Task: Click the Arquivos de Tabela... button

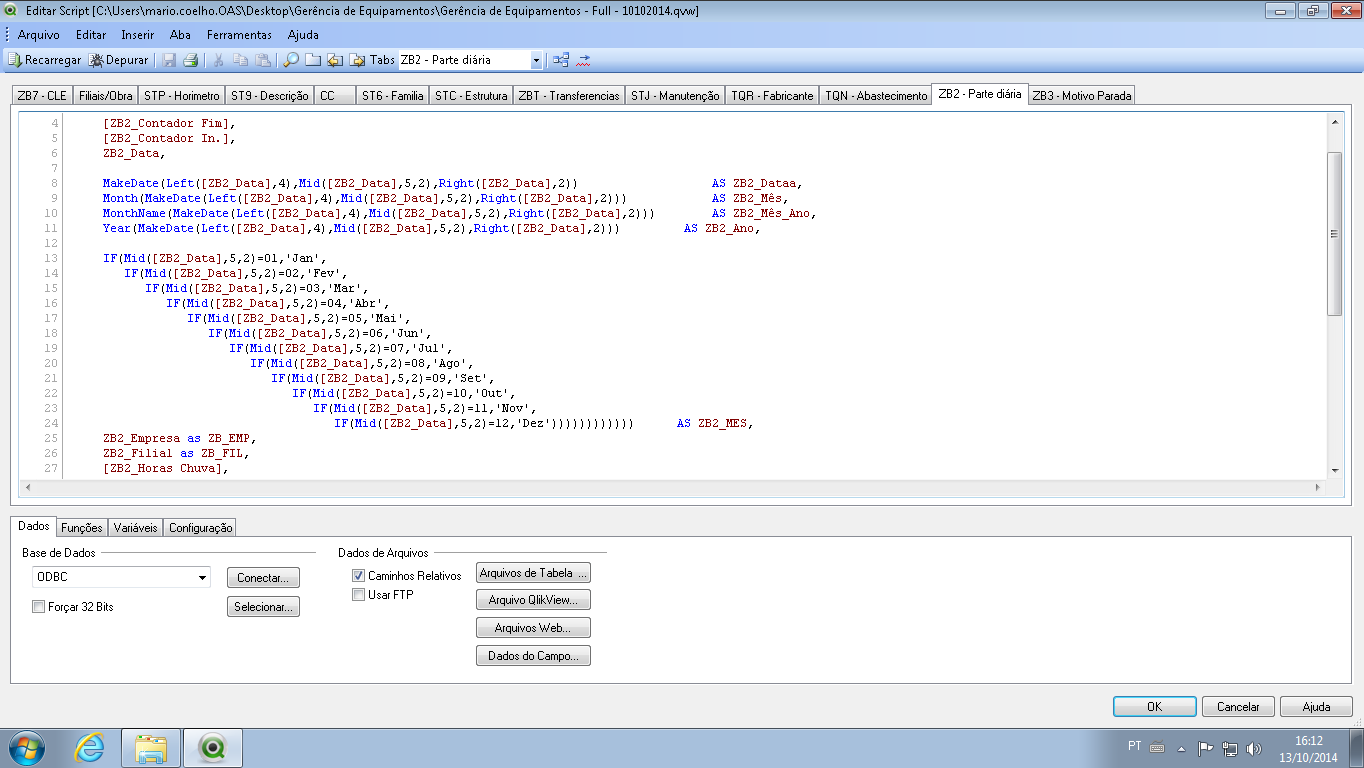Action: (533, 573)
